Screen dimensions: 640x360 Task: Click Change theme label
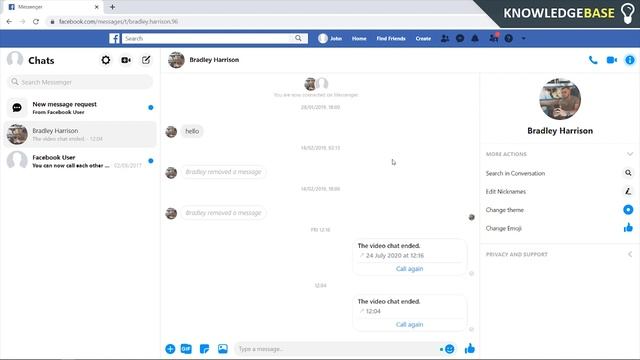504,210
